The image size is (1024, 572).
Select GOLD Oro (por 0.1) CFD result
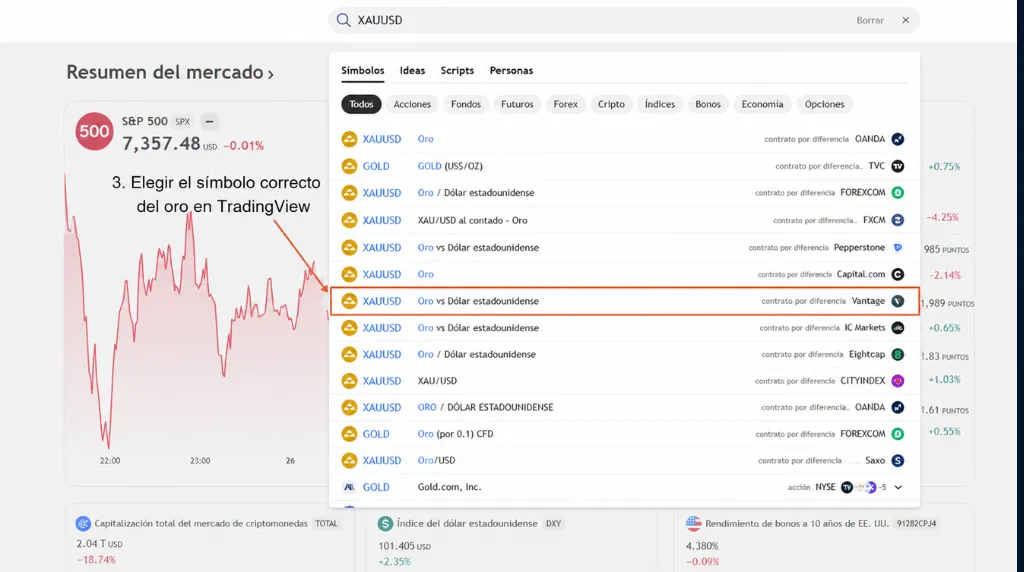pyautogui.click(x=624, y=434)
